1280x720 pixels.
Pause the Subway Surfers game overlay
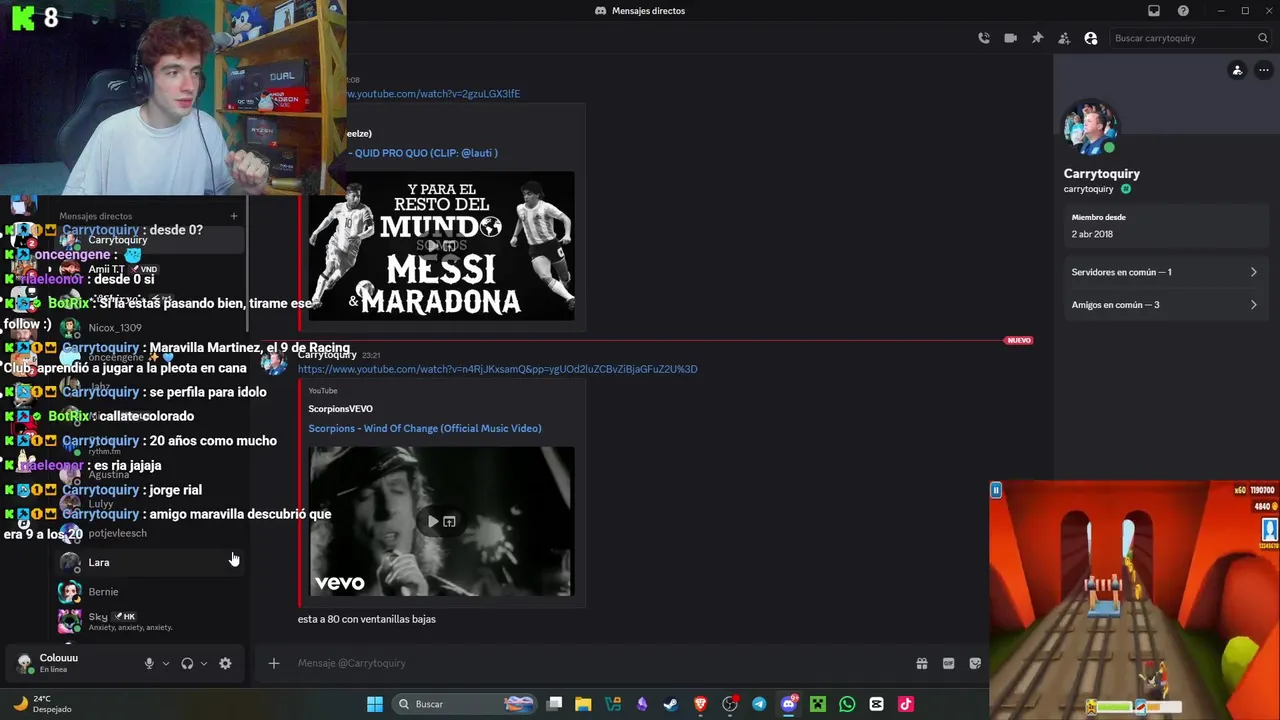click(996, 490)
